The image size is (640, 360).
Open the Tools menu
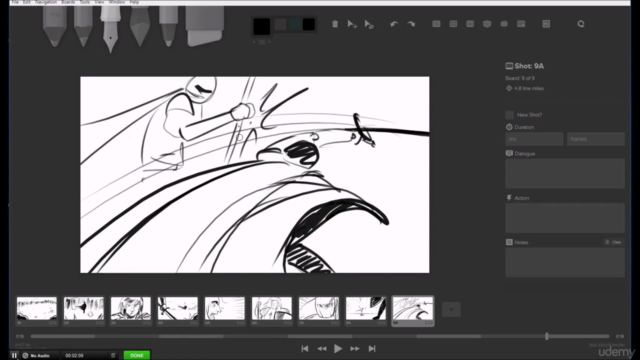tap(85, 2)
